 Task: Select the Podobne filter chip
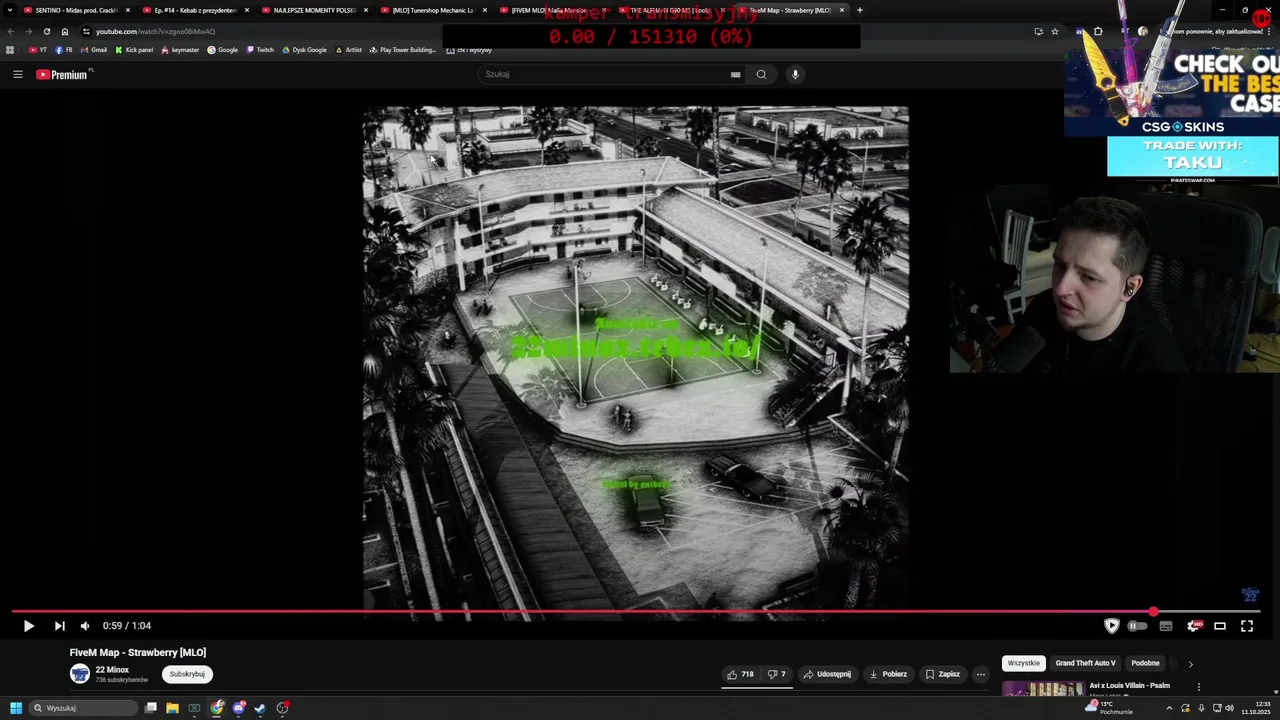pyautogui.click(x=1145, y=663)
